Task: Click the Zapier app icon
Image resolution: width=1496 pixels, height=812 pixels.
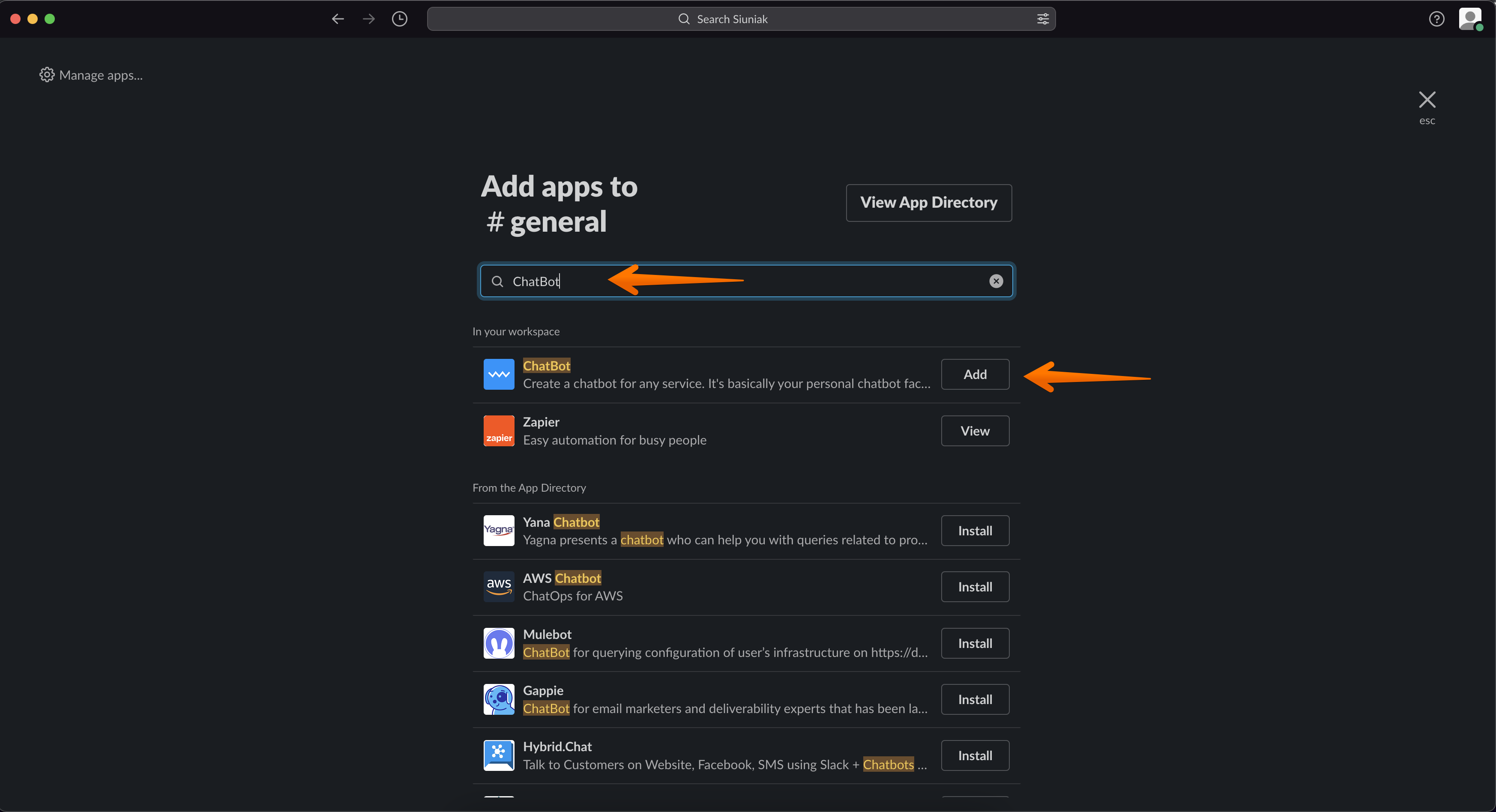Action: 499,431
